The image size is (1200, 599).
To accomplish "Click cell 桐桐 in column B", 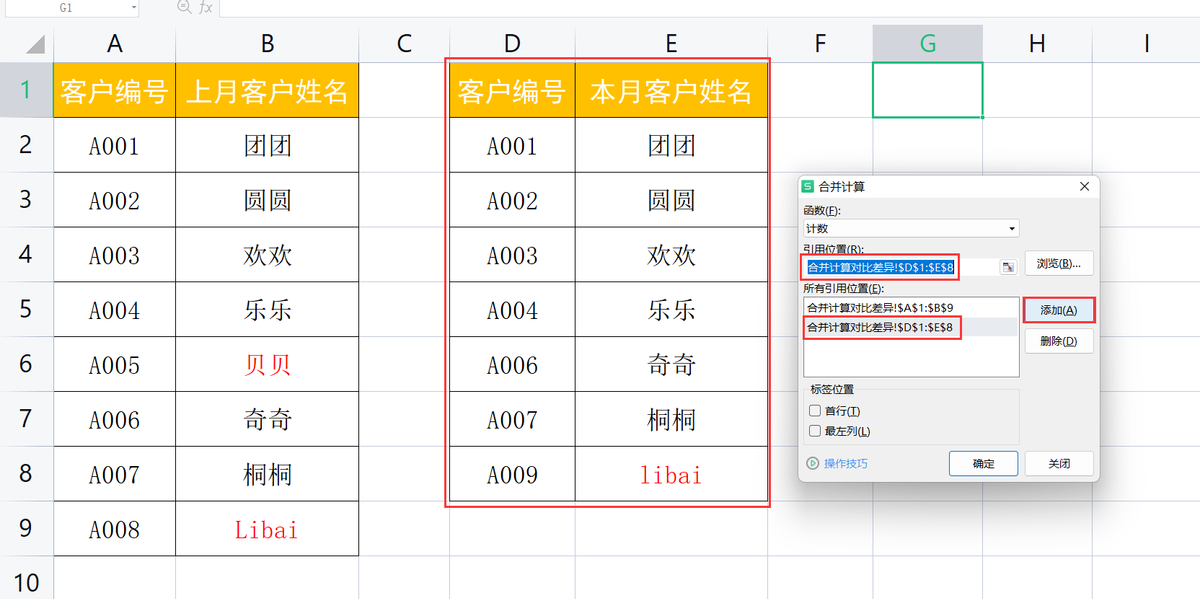I will [267, 474].
